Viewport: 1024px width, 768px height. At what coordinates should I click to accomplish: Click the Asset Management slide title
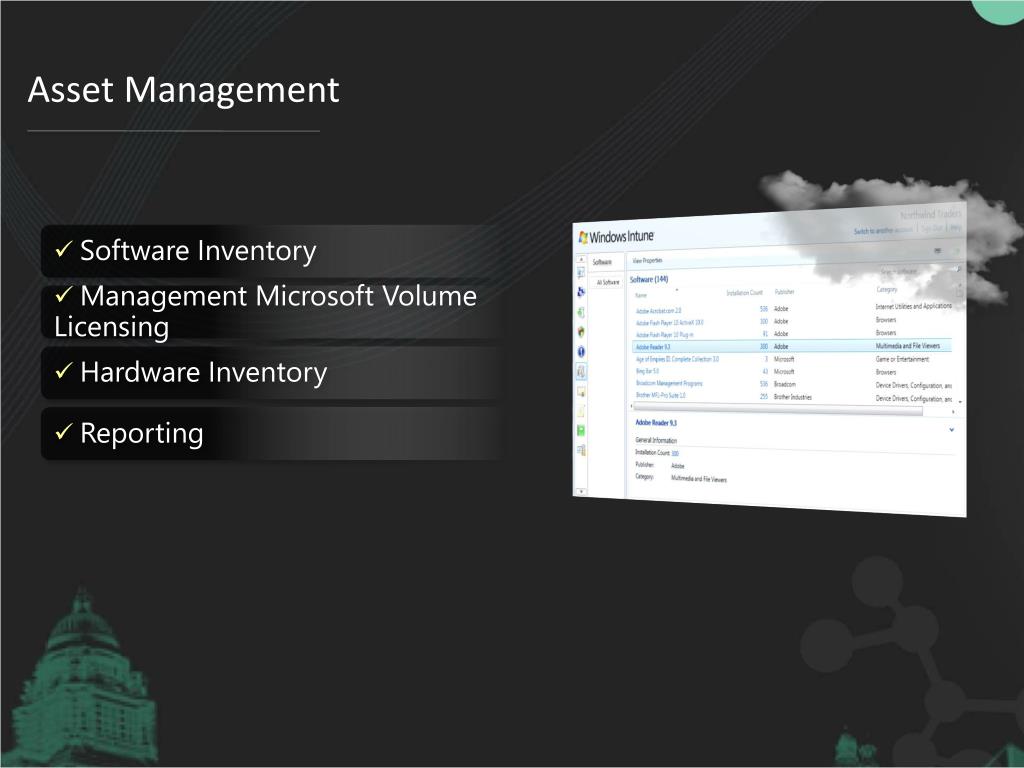[x=184, y=89]
